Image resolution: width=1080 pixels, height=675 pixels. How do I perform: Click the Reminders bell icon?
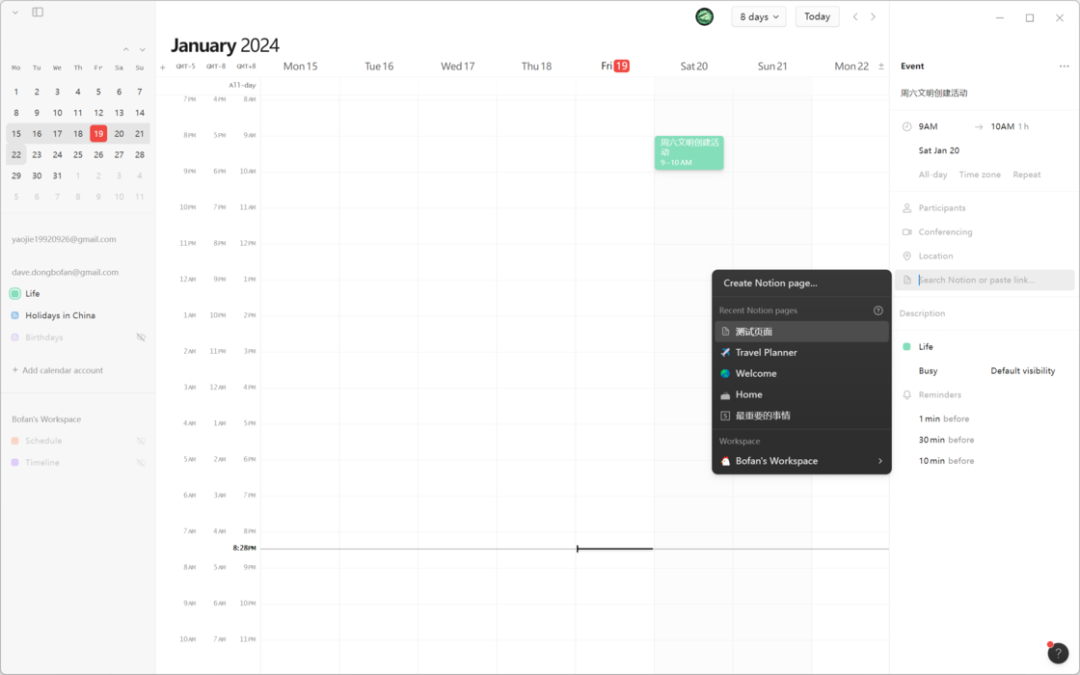907,395
